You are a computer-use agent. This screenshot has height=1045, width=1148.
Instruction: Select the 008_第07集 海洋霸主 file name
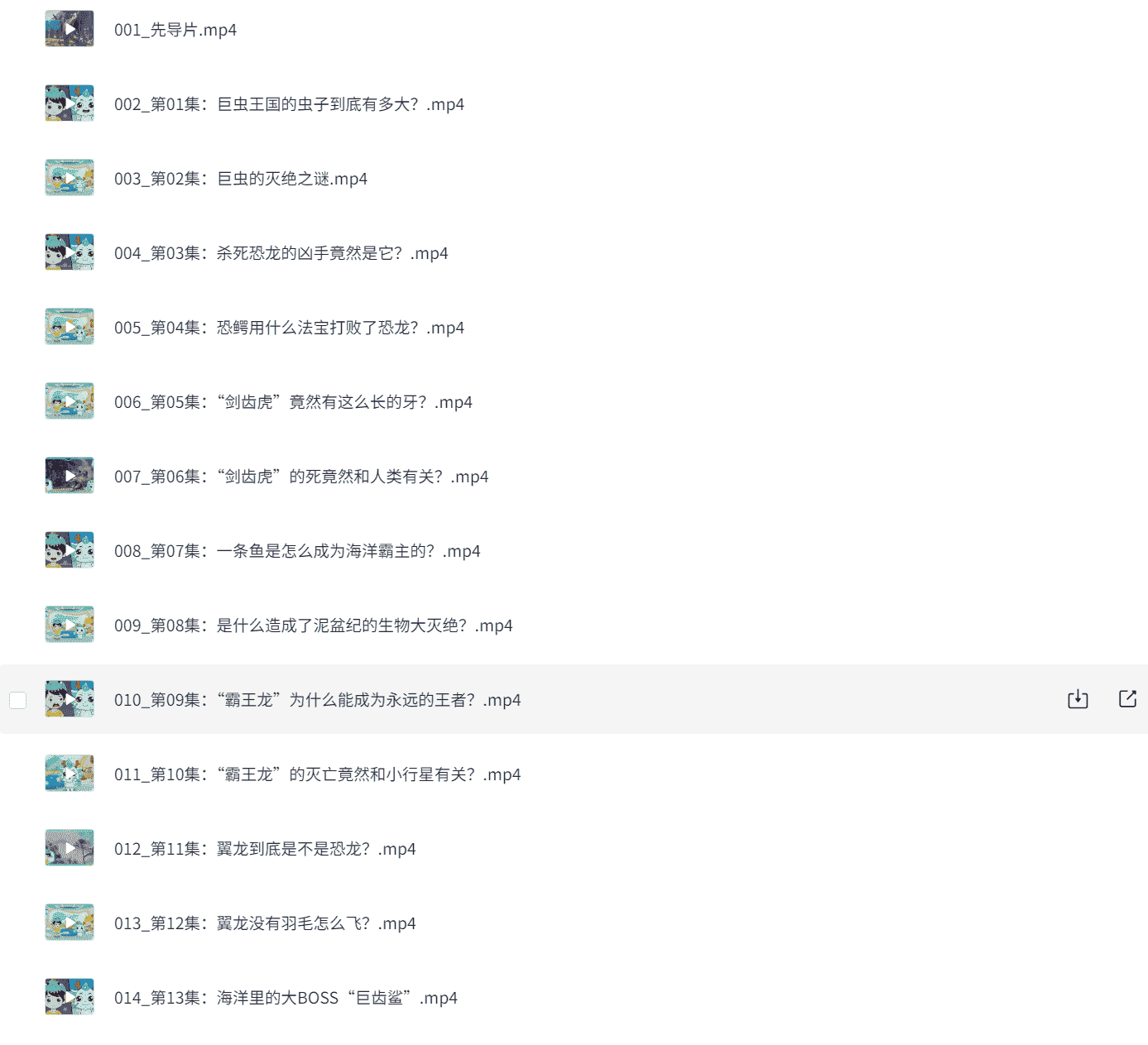[x=297, y=551]
